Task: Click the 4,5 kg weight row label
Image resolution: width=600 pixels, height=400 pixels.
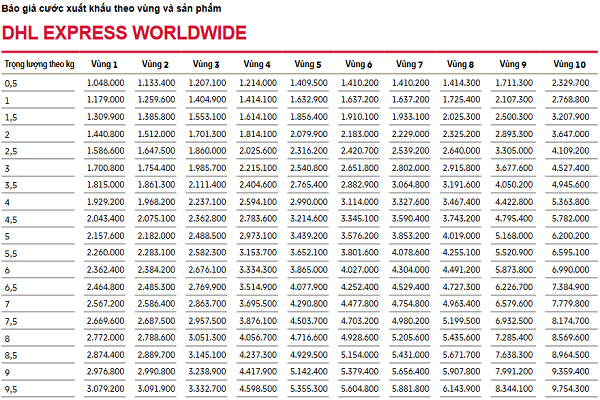Action: pos(11,218)
